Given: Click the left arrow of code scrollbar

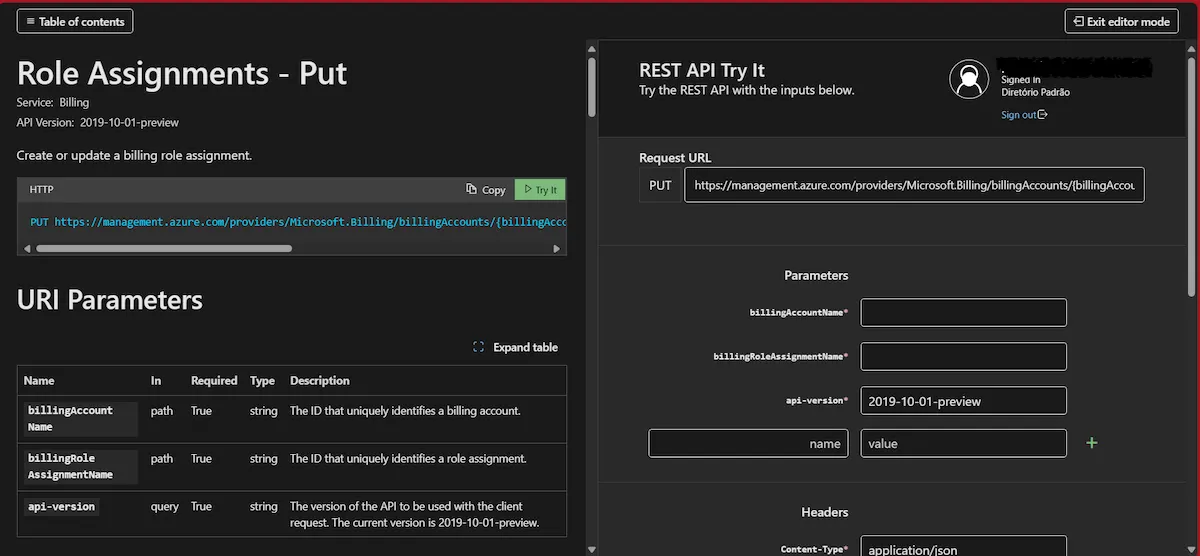Looking at the screenshot, I should [x=25, y=248].
